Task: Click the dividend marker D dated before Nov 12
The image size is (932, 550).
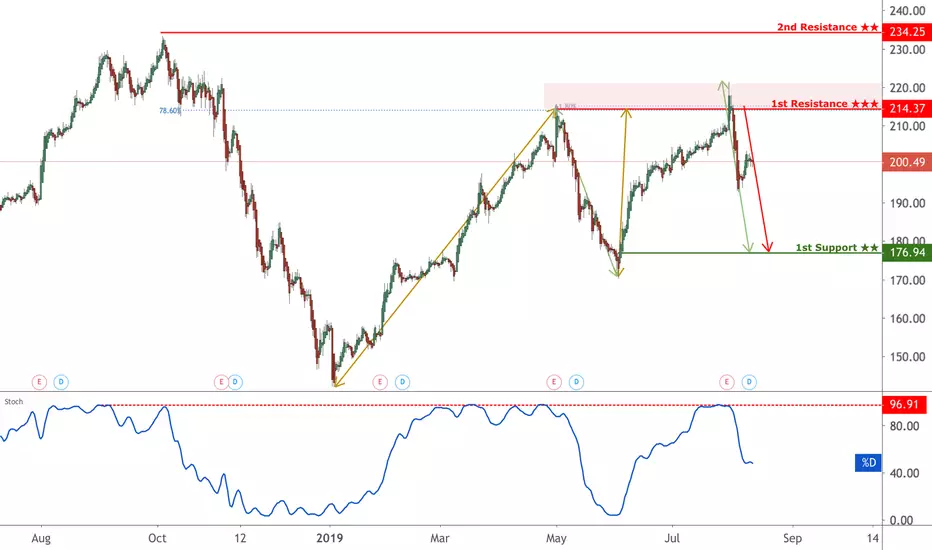Action: pyautogui.click(x=235, y=382)
